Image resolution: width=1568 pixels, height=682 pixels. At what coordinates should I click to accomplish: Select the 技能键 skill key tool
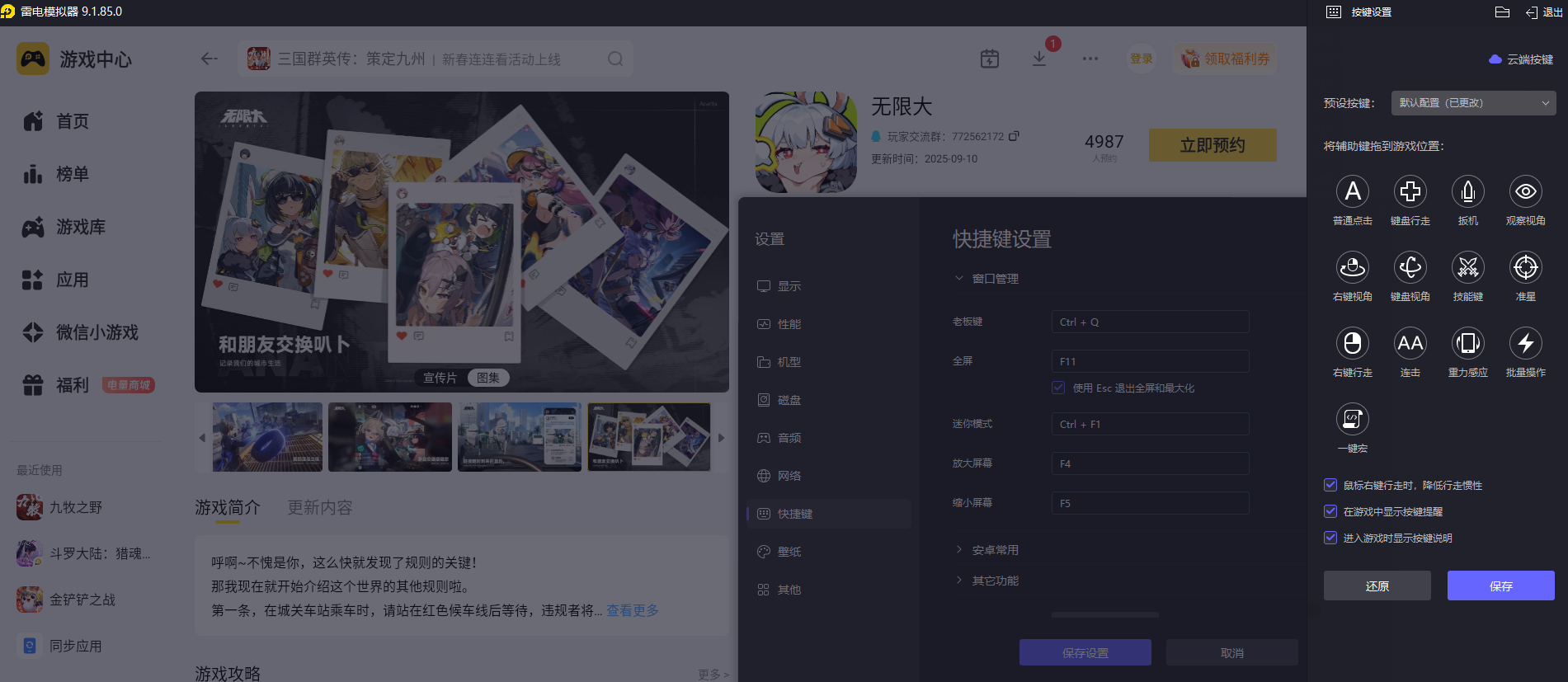pyautogui.click(x=1468, y=267)
